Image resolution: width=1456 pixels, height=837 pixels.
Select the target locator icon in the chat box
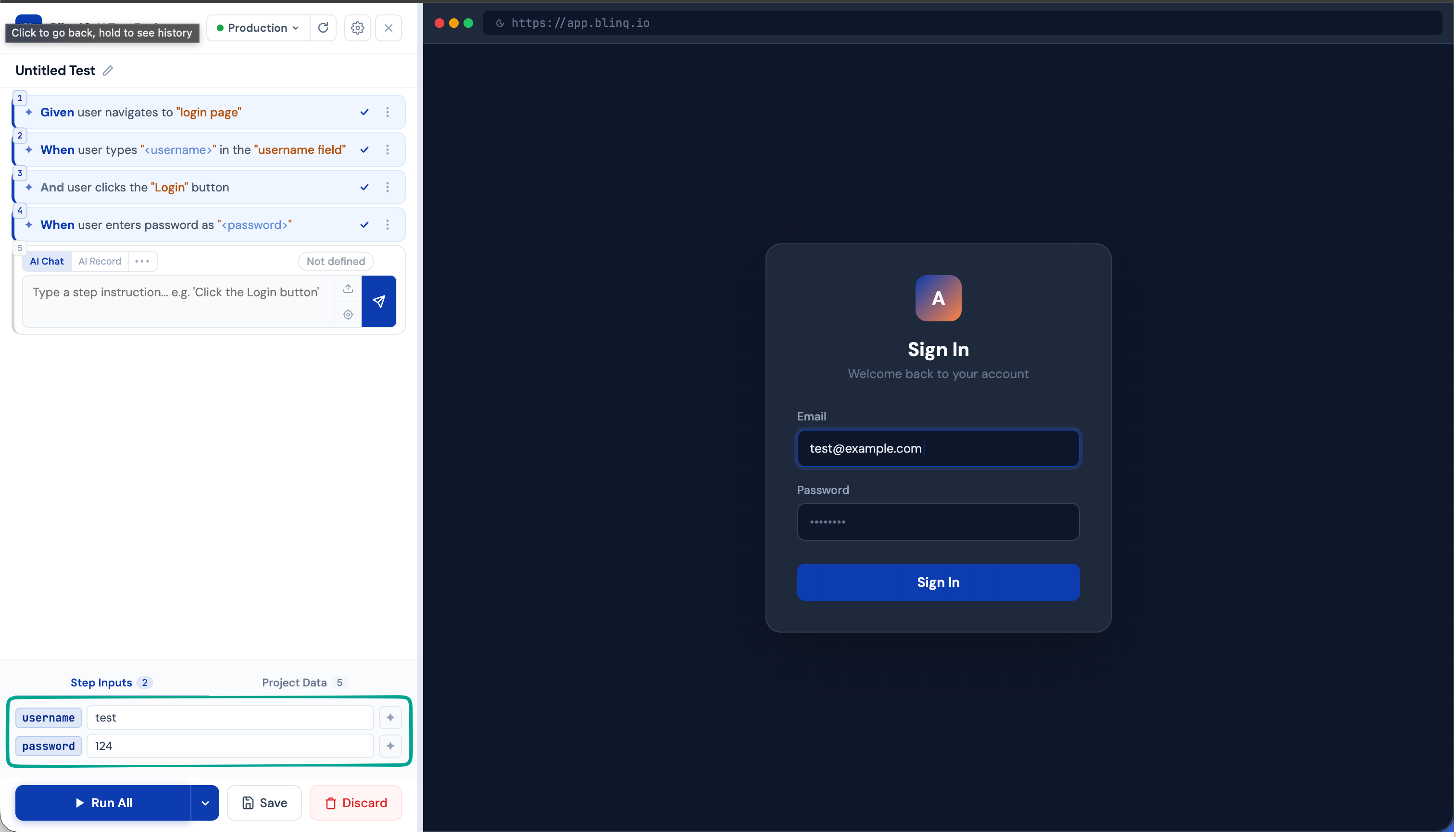[x=347, y=315]
